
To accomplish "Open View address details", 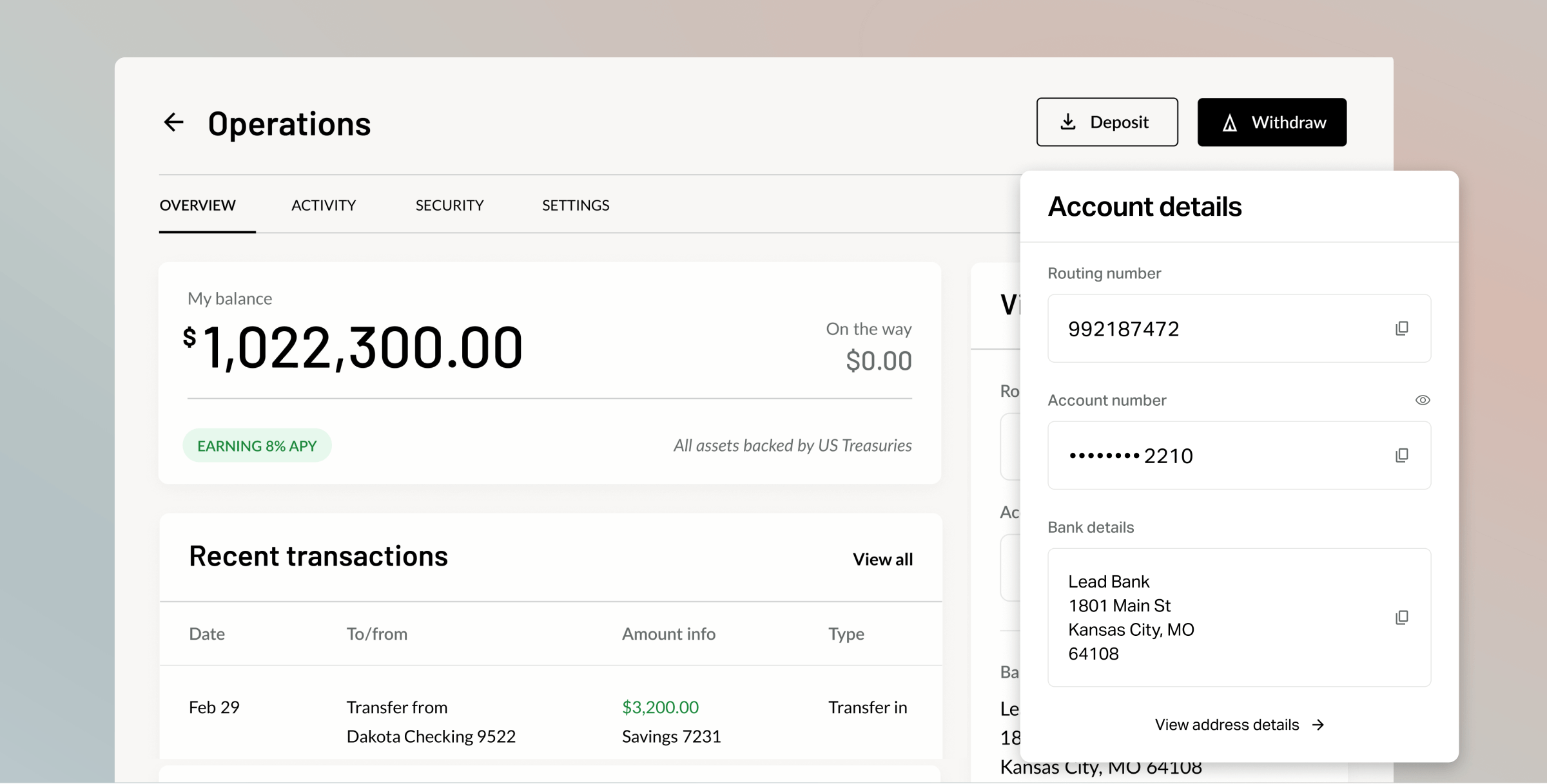I will tap(1227, 724).
